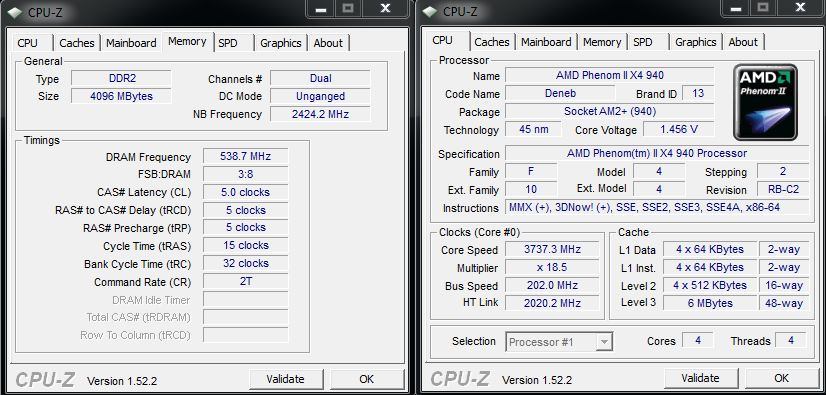
Task: Click the DDR2 memory type field
Action: [122, 79]
